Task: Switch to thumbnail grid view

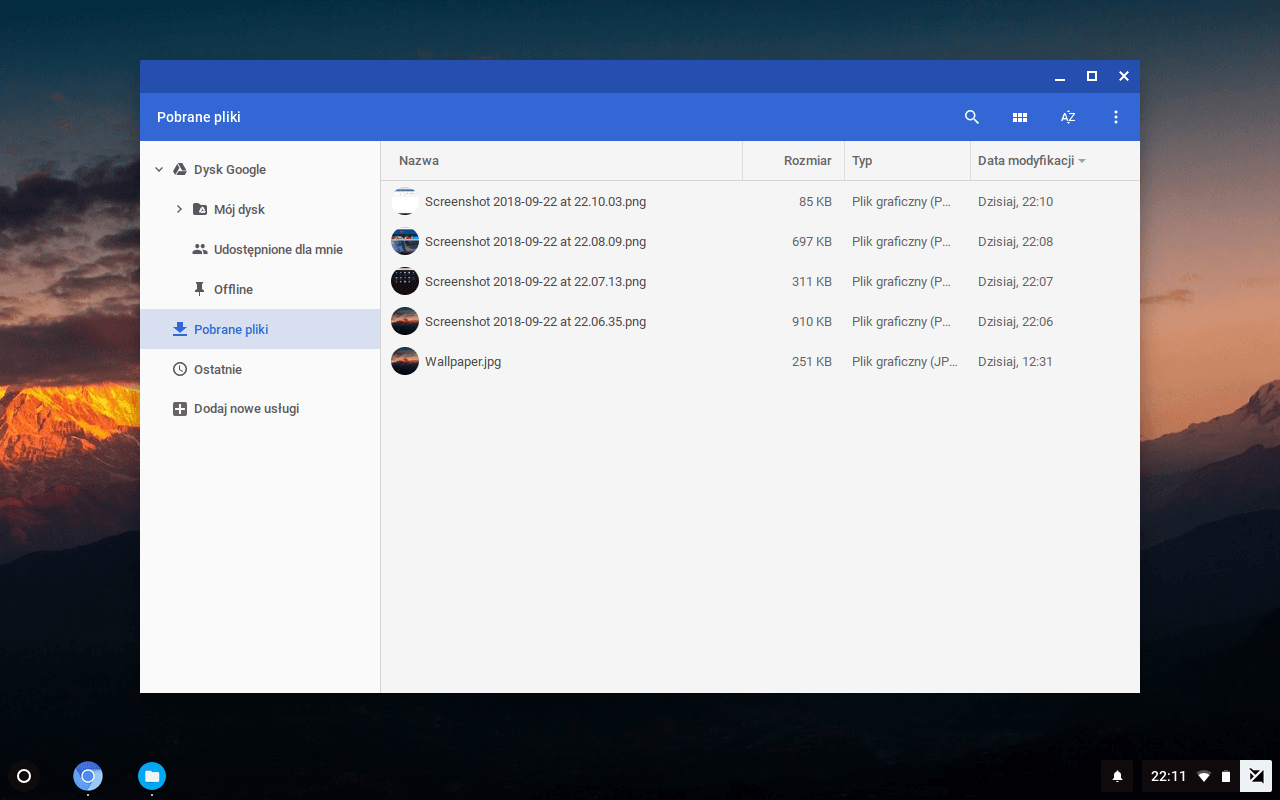Action: click(x=1019, y=117)
